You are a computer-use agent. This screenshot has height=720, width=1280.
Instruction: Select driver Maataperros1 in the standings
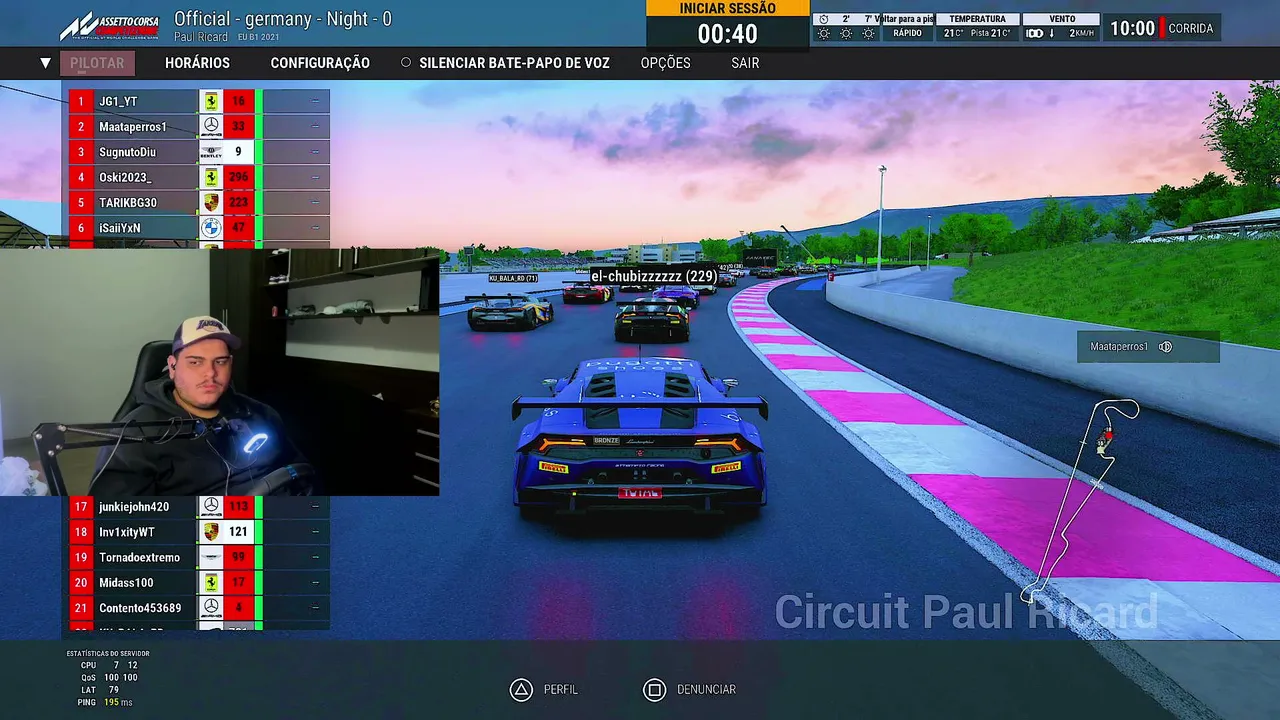[199, 127]
